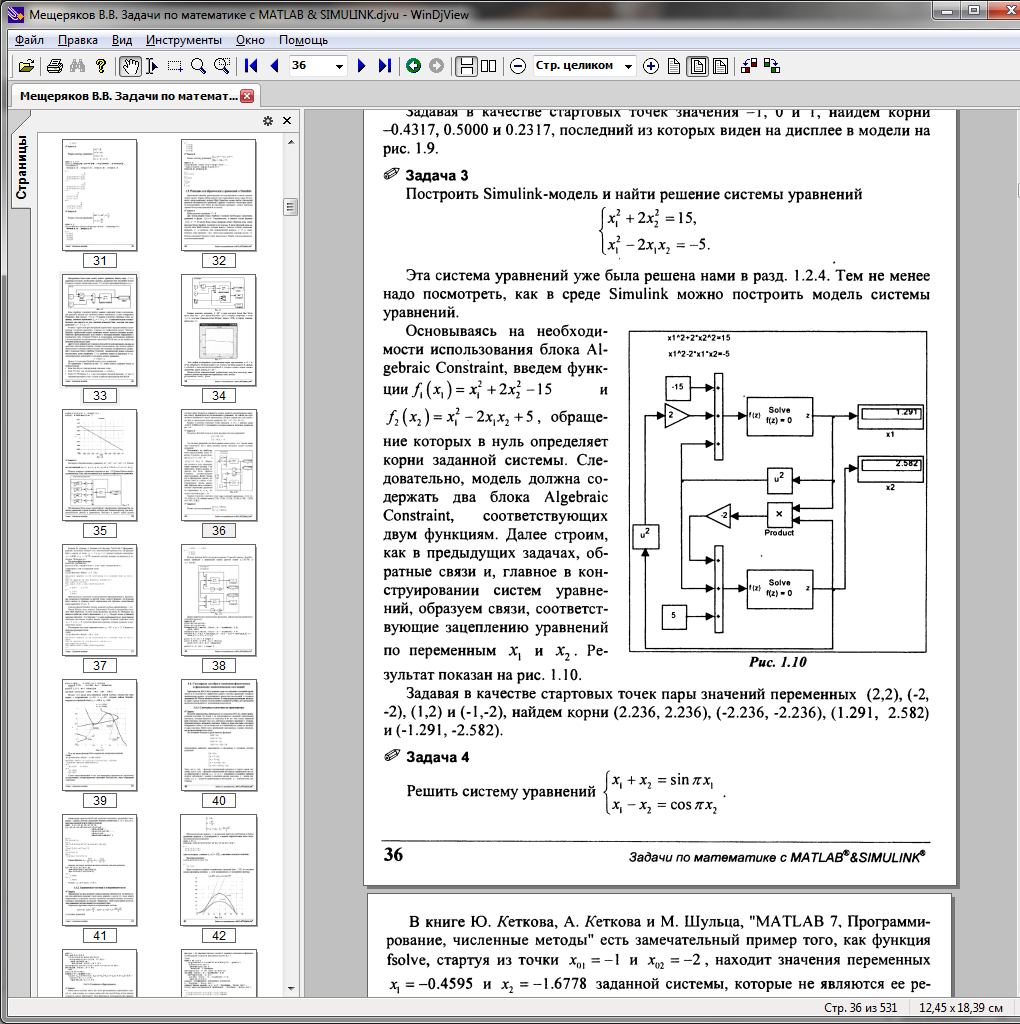Select page 36 thumbnail
This screenshot has height=1024, width=1020.
[219, 465]
